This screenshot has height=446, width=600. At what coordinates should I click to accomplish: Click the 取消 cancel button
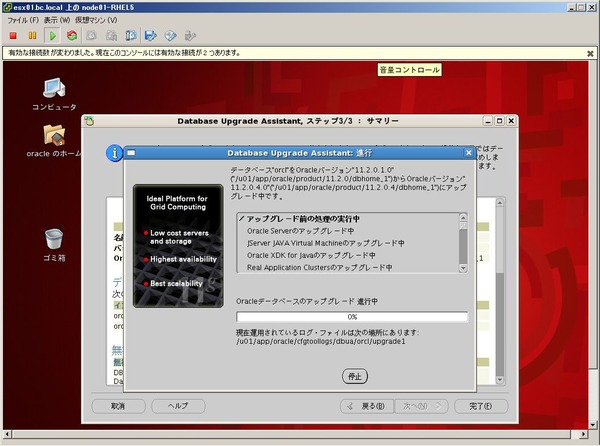tap(118, 406)
